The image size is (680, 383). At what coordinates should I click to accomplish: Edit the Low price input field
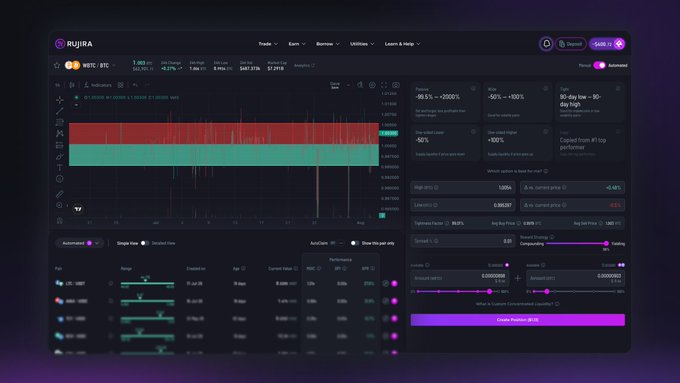(x=463, y=205)
